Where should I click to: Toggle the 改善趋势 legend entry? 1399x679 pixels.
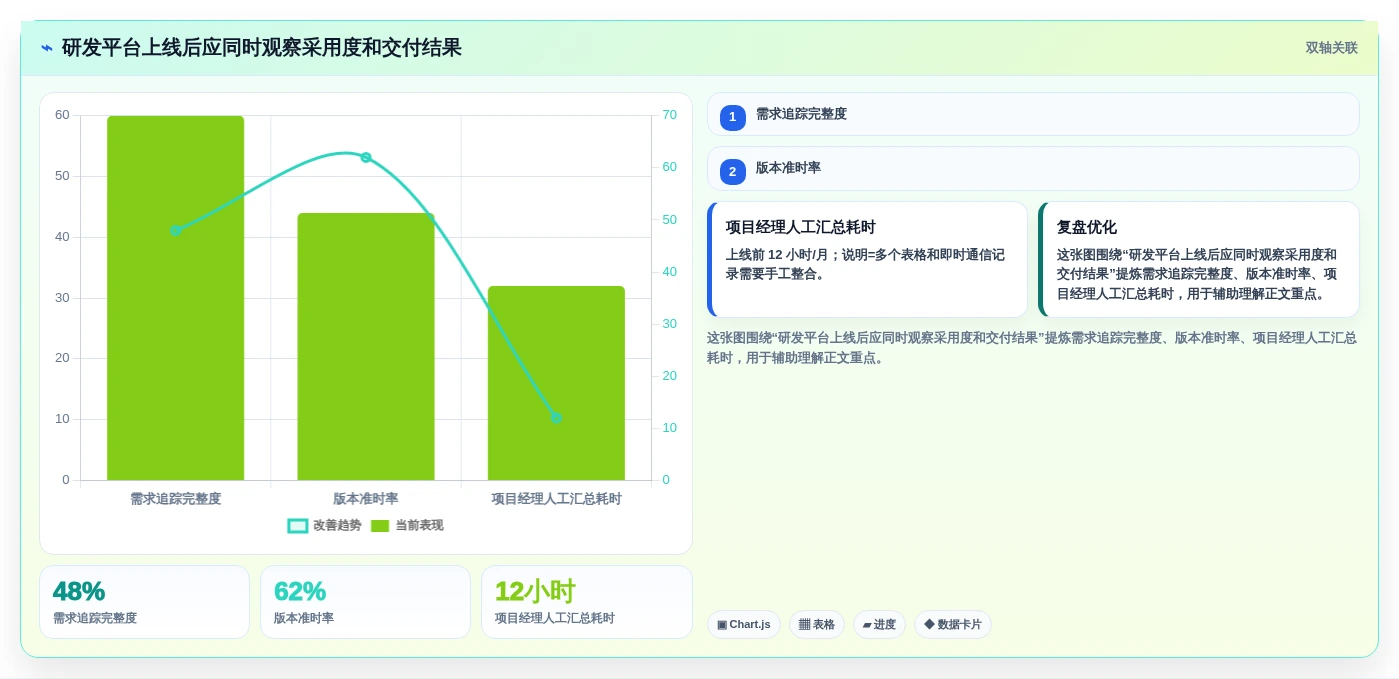pos(325,526)
